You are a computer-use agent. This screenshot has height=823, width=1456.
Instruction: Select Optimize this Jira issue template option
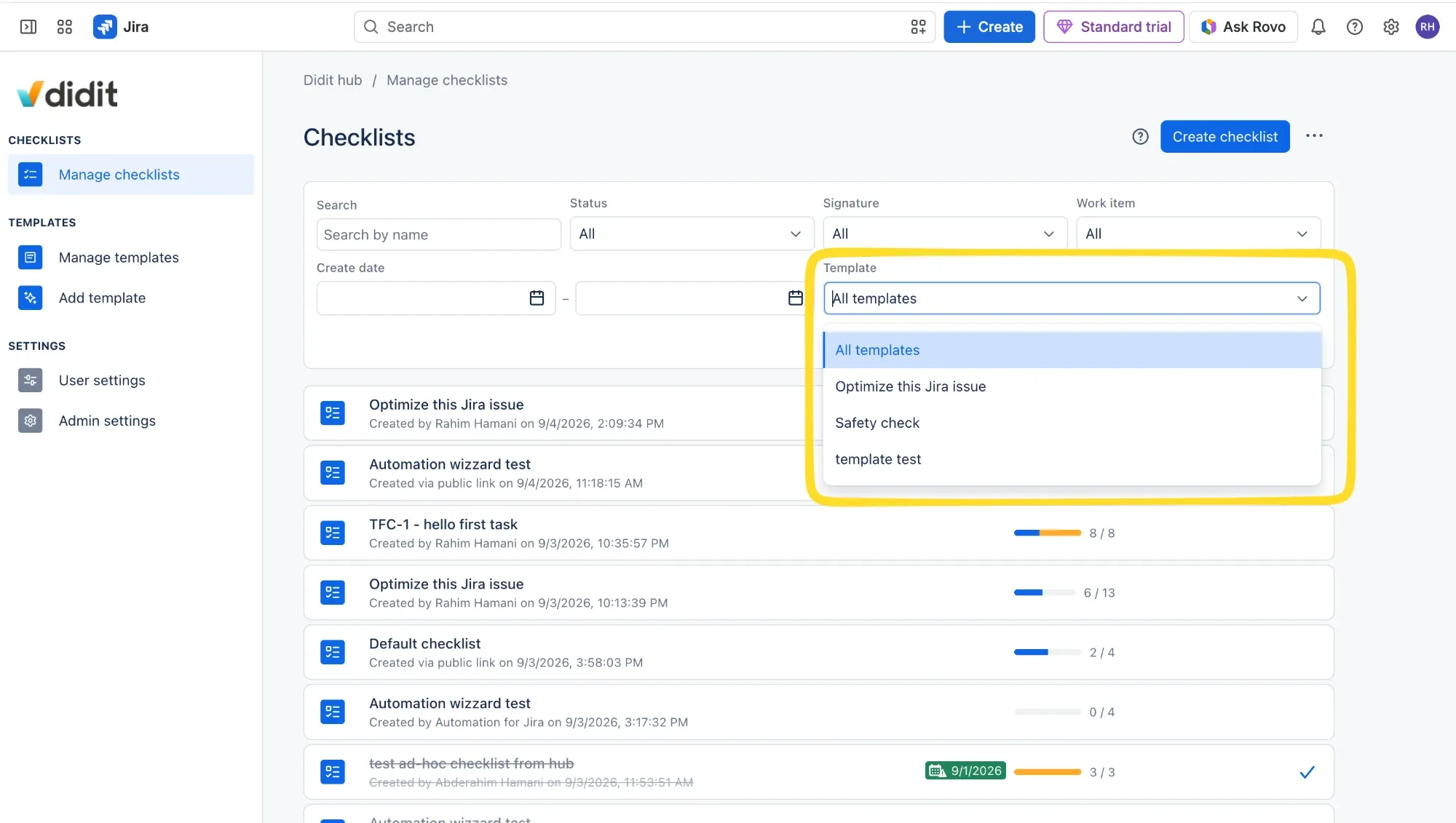pos(1072,386)
